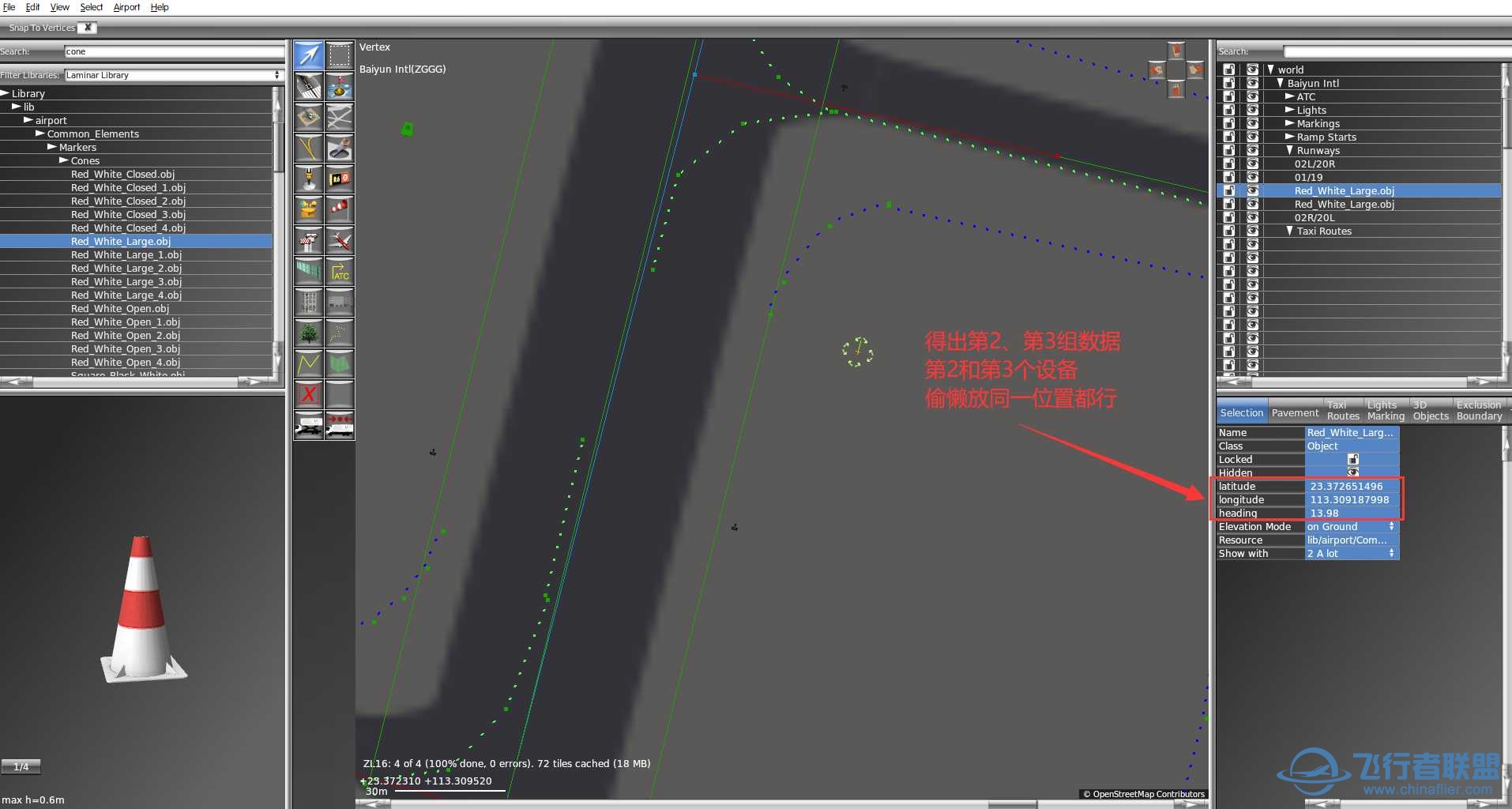This screenshot has width=1512, height=809.
Task: Choose the Runway tool
Action: [309, 86]
